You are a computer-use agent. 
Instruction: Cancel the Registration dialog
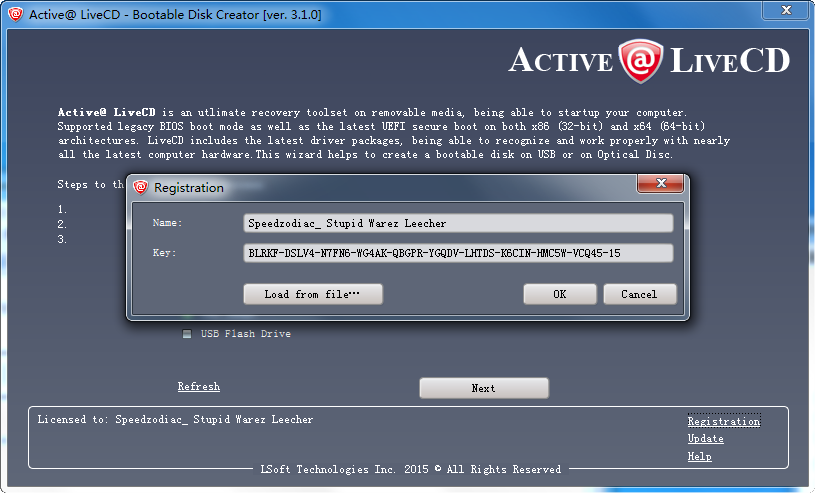pyautogui.click(x=639, y=294)
